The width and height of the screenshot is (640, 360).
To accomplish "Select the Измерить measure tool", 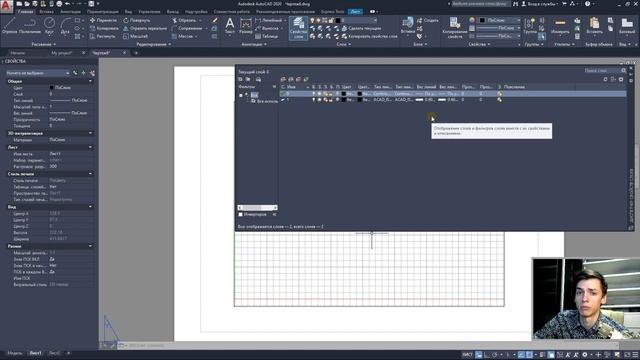I will 560,26.
